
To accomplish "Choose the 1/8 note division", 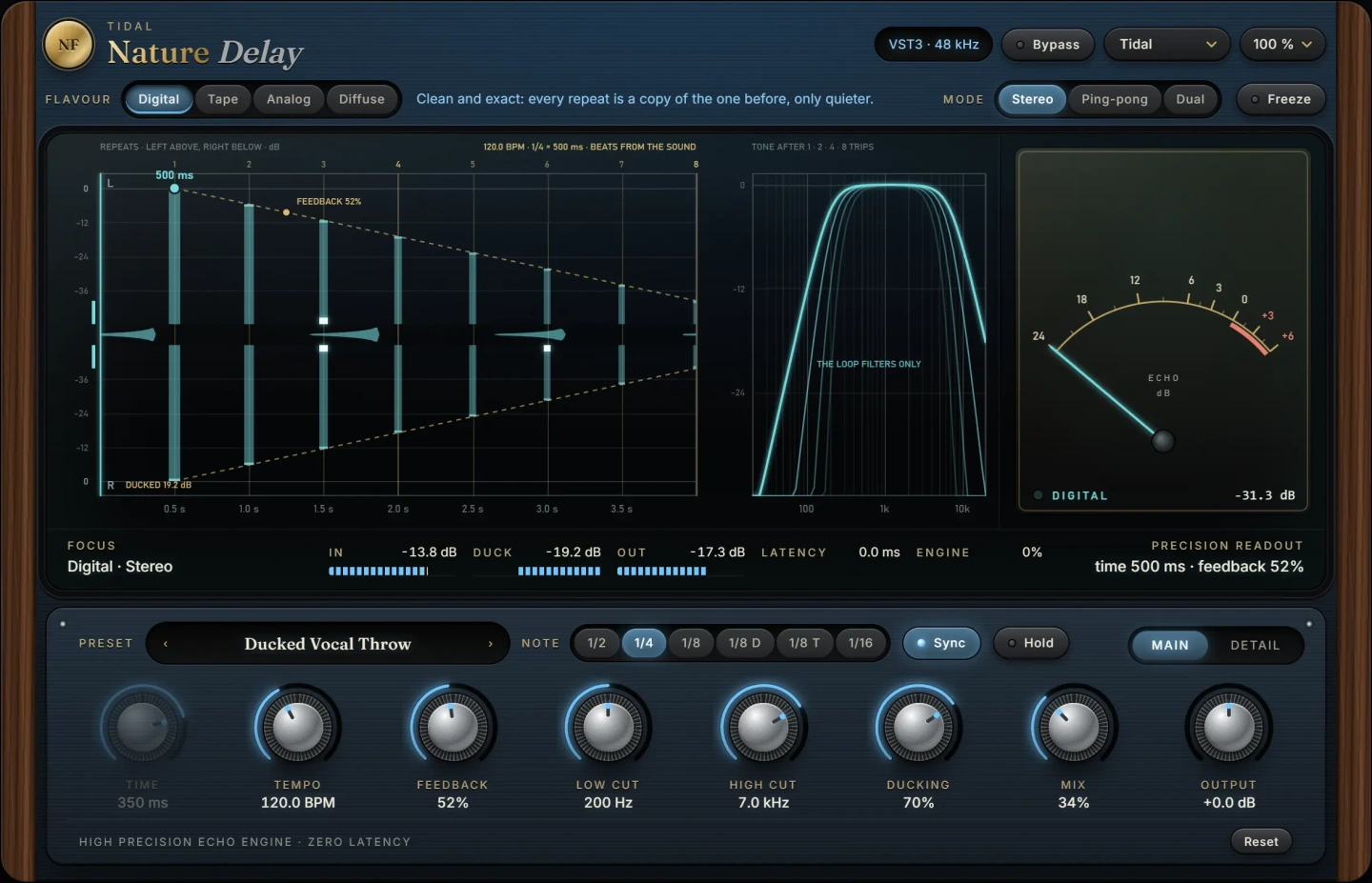I will coord(691,643).
